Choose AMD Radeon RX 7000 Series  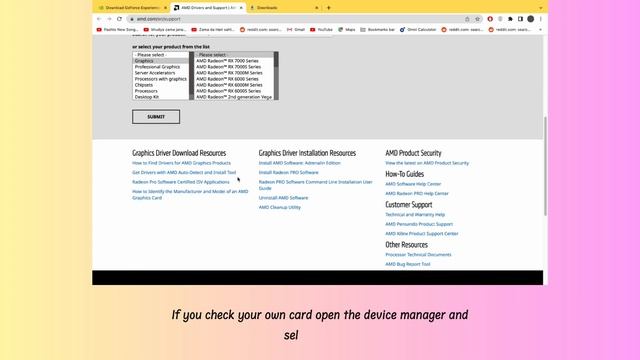pos(234,61)
